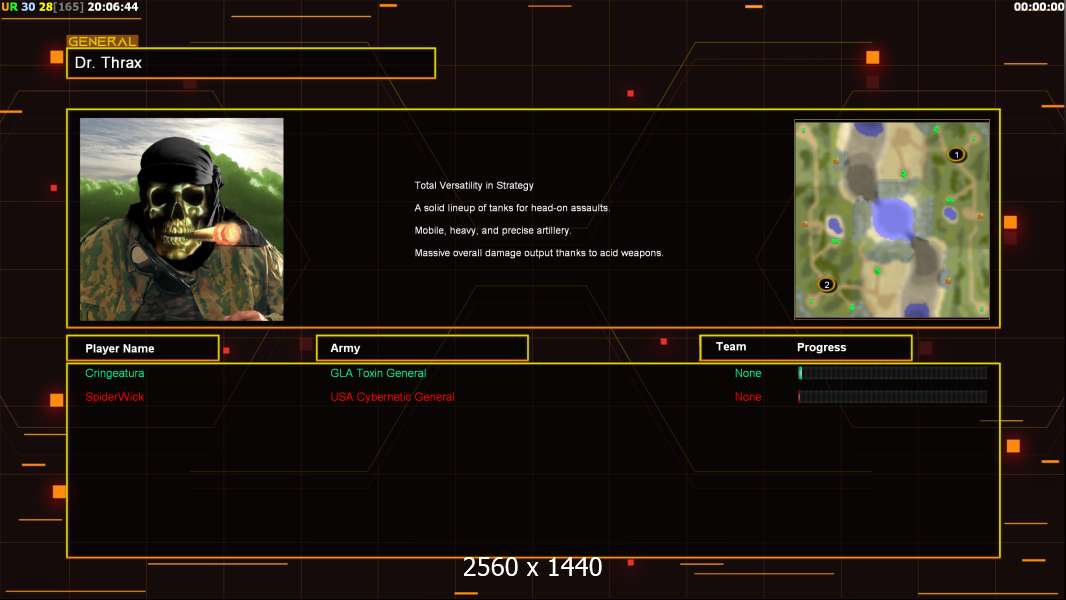The width and height of the screenshot is (1066, 600).
Task: Click the 20:06:44 clock readout
Action: click(113, 7)
